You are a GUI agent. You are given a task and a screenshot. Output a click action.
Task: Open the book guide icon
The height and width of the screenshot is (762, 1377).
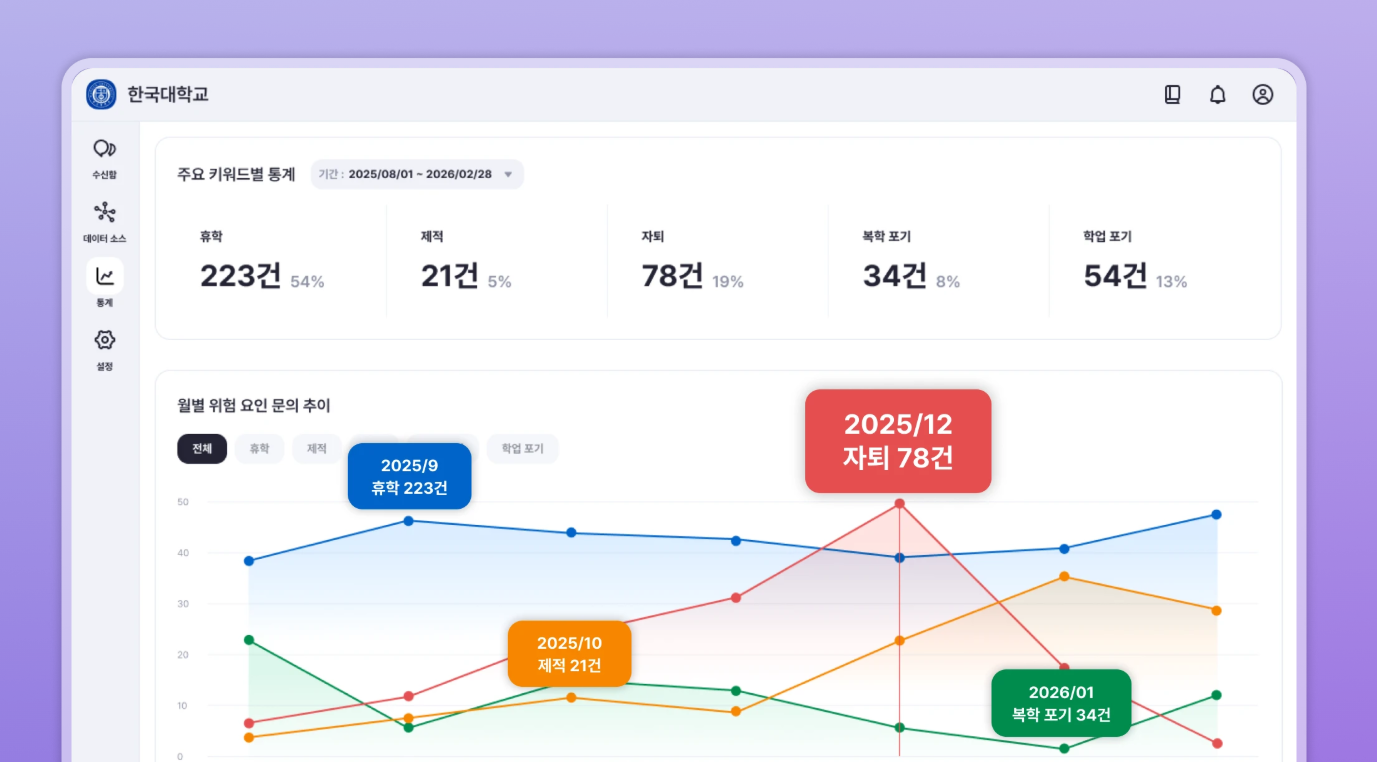pos(1173,95)
